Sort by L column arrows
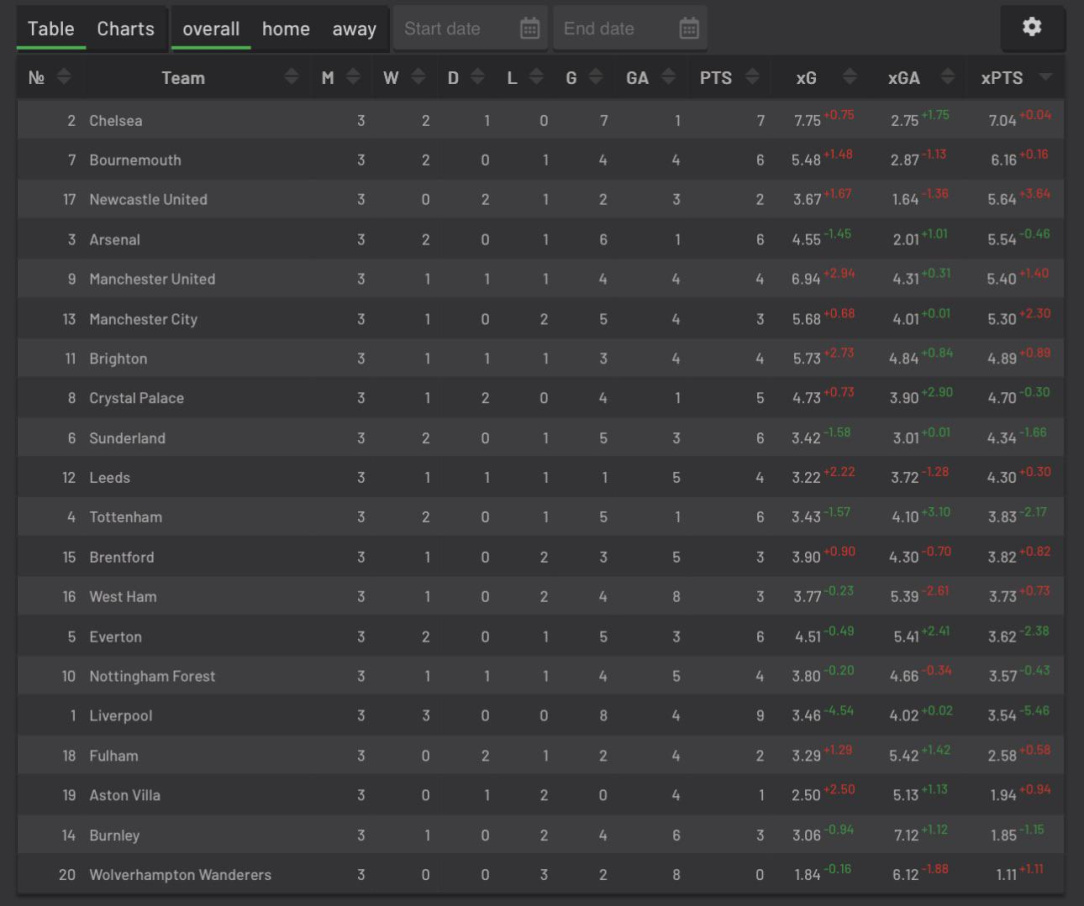The height and width of the screenshot is (906, 1084). (536, 77)
